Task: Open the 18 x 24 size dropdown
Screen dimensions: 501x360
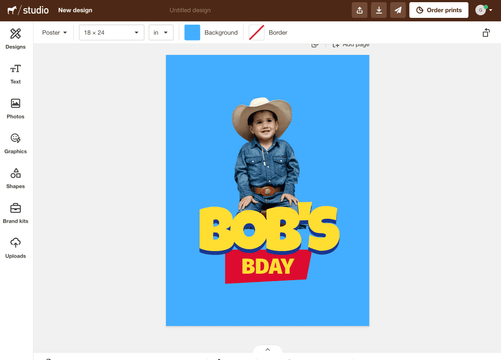Action: click(111, 33)
